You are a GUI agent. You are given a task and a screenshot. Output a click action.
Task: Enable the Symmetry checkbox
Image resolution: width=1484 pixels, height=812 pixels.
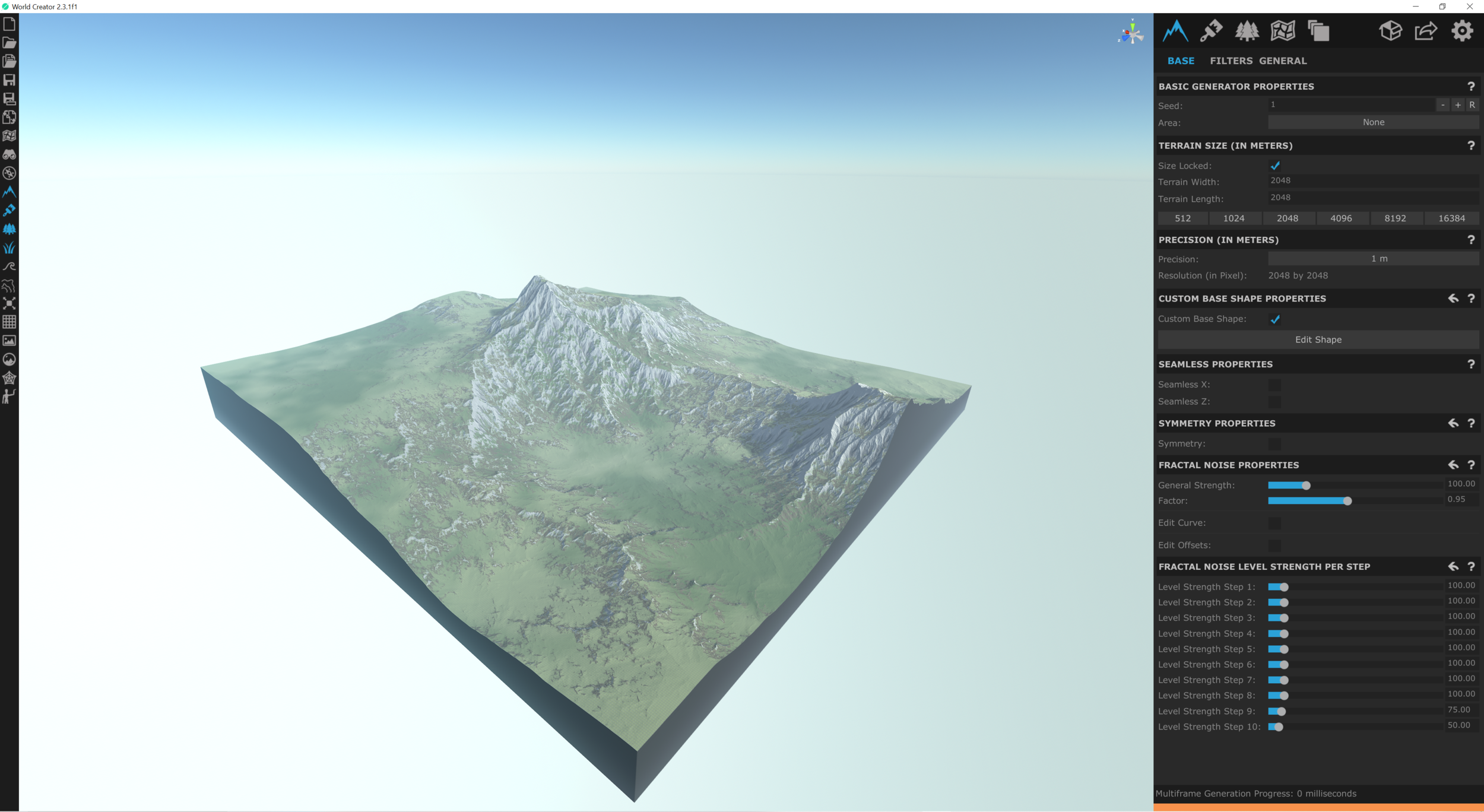pyautogui.click(x=1274, y=444)
